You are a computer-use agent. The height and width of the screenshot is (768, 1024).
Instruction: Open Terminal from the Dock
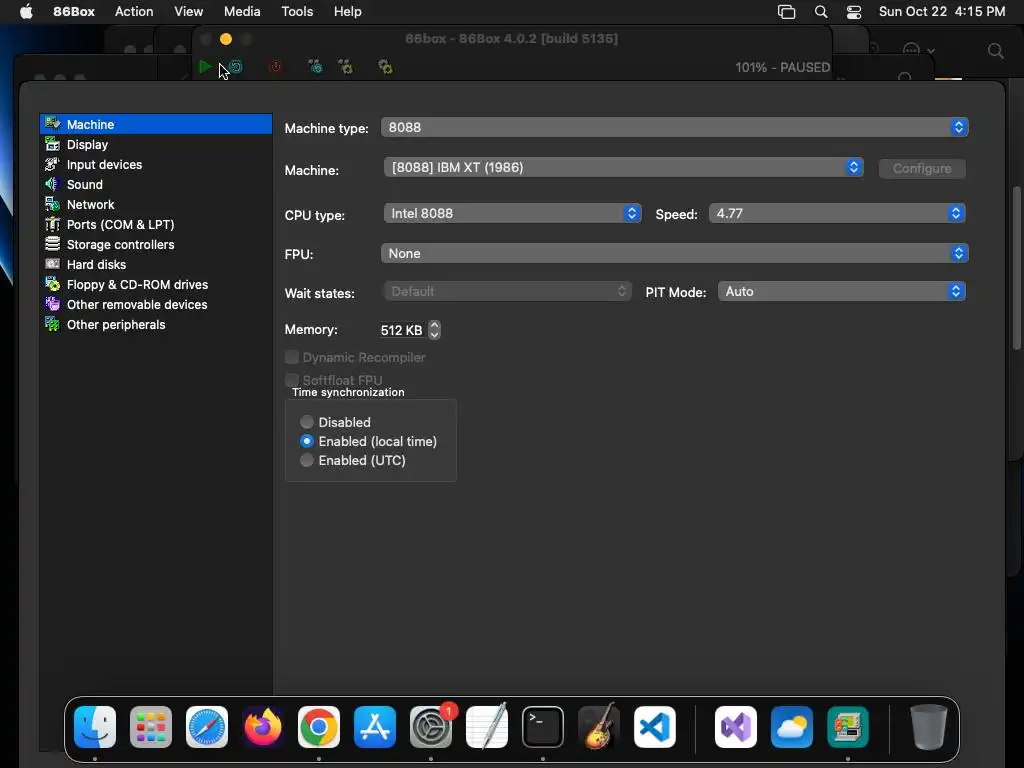543,727
